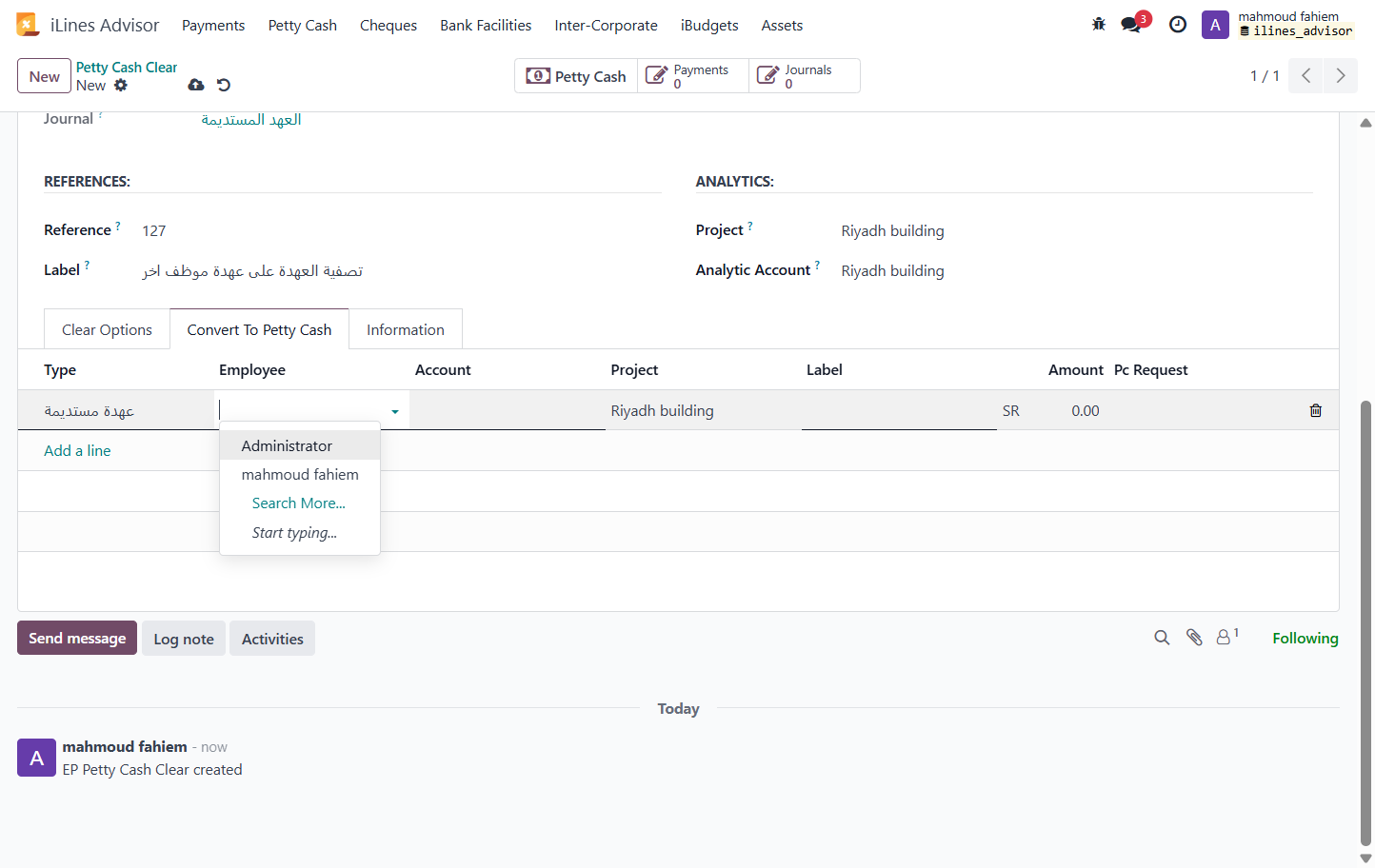Open the iBudgets menu
Viewport: 1375px width, 868px height.
point(709,26)
